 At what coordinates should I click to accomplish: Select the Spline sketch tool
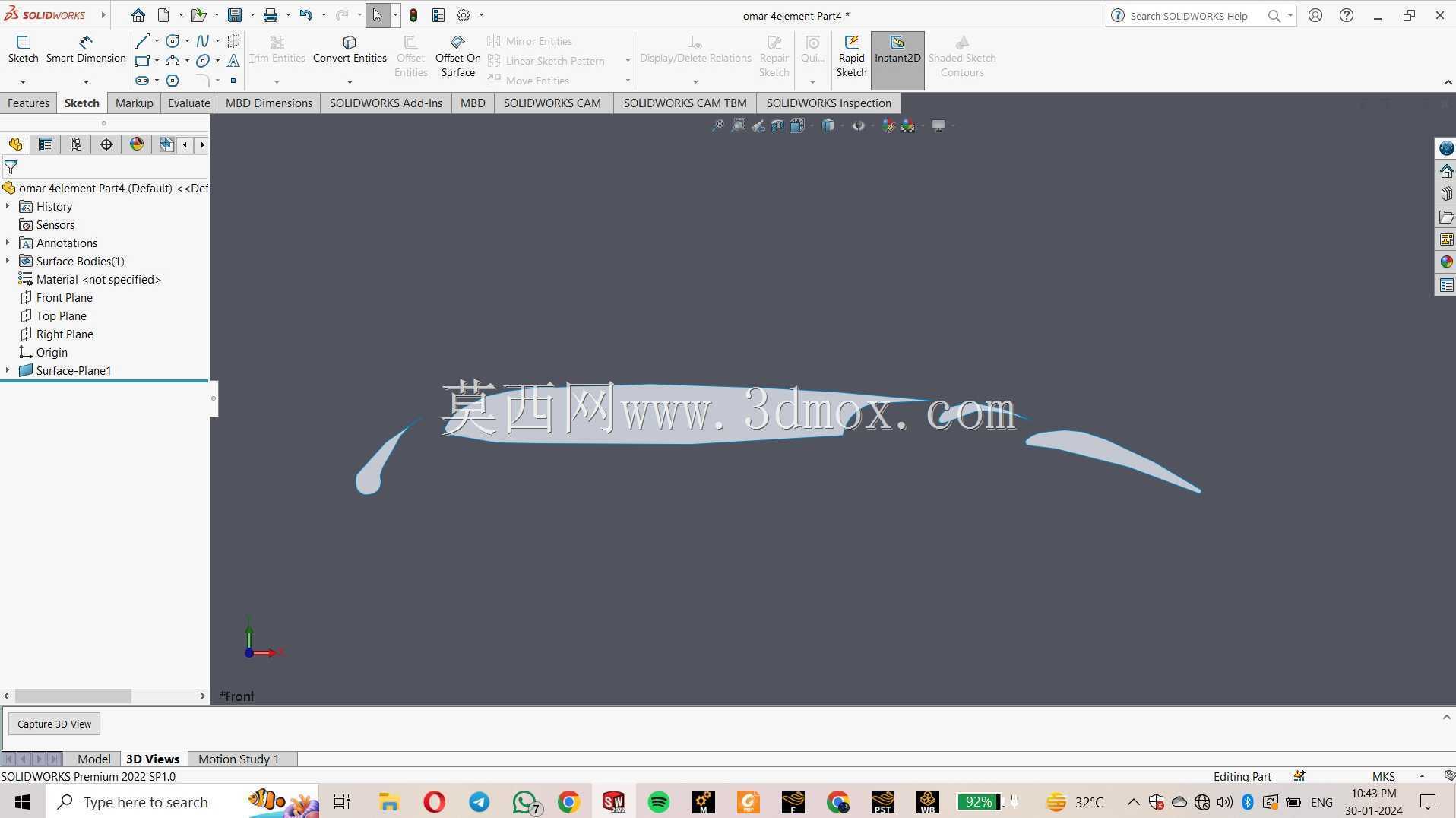(x=203, y=41)
